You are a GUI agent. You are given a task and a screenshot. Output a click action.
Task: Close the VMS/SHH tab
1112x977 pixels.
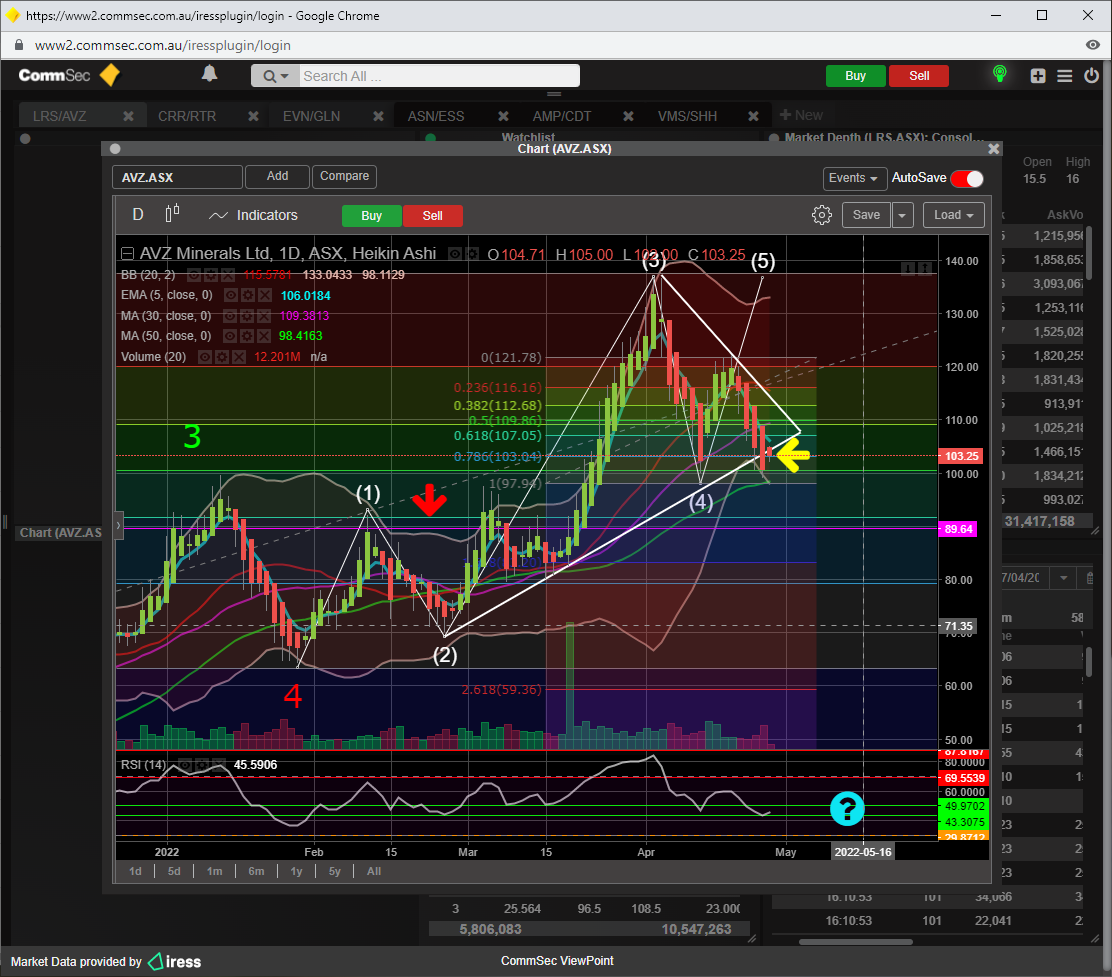click(753, 116)
